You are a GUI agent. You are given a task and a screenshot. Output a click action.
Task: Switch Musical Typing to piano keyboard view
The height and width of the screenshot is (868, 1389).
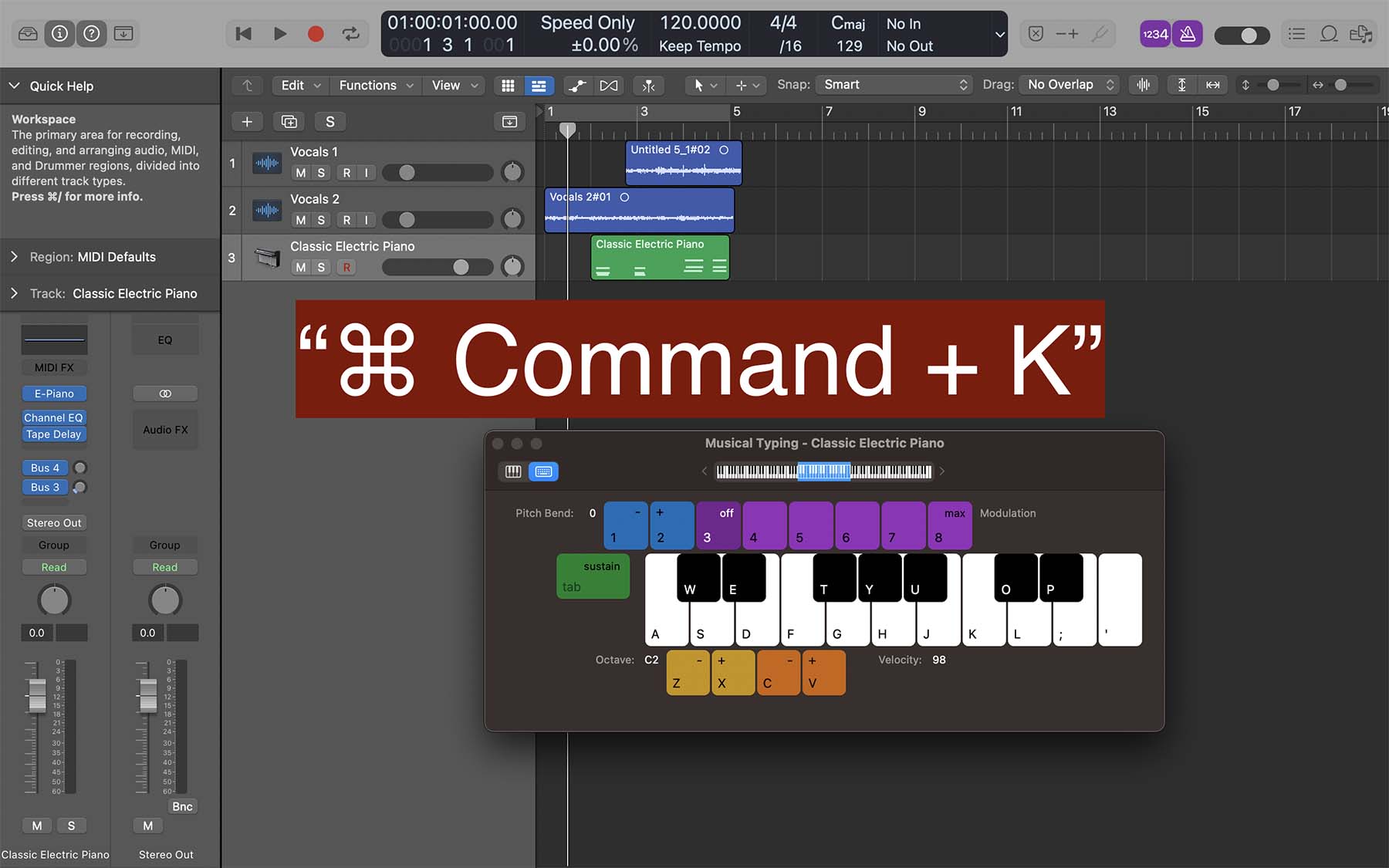point(513,471)
